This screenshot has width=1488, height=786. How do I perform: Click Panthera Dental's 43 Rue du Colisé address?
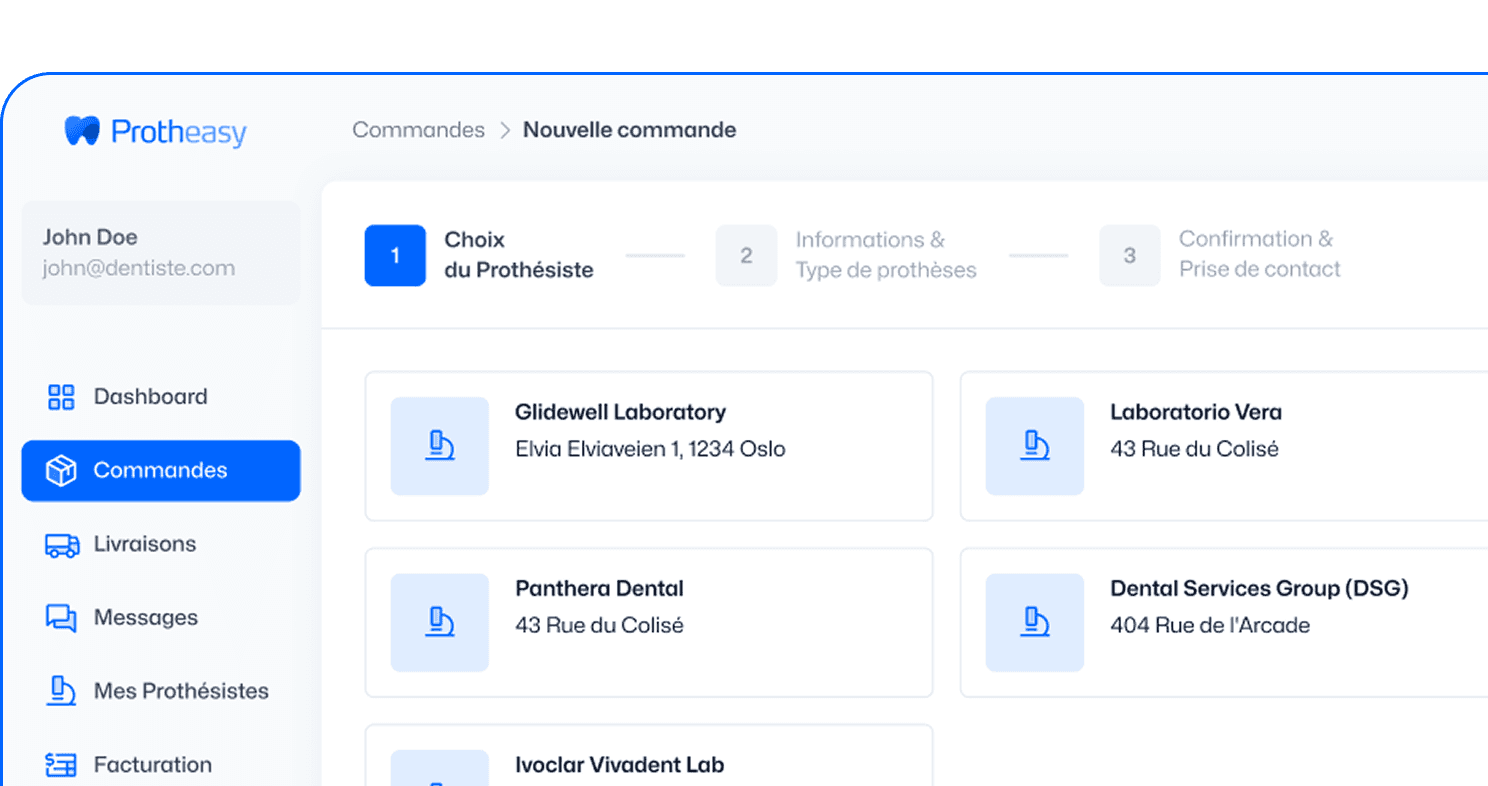pos(599,625)
